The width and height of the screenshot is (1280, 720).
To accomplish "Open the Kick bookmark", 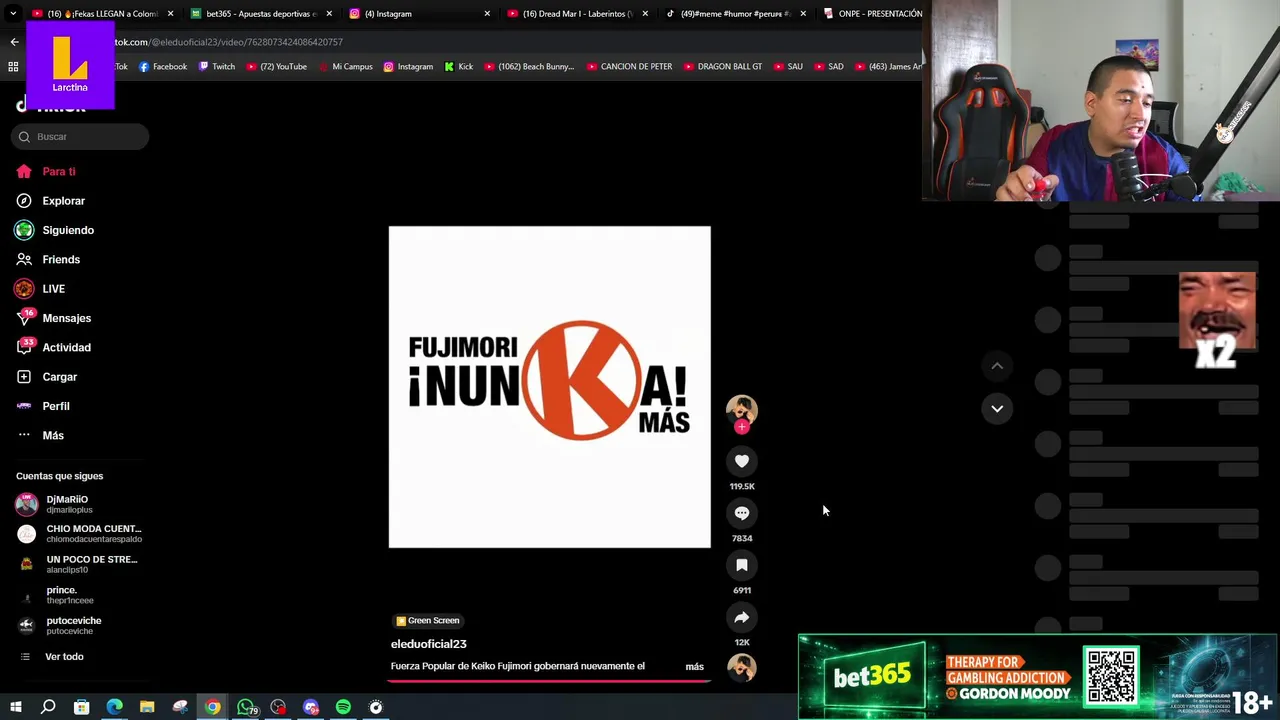I will tap(459, 67).
